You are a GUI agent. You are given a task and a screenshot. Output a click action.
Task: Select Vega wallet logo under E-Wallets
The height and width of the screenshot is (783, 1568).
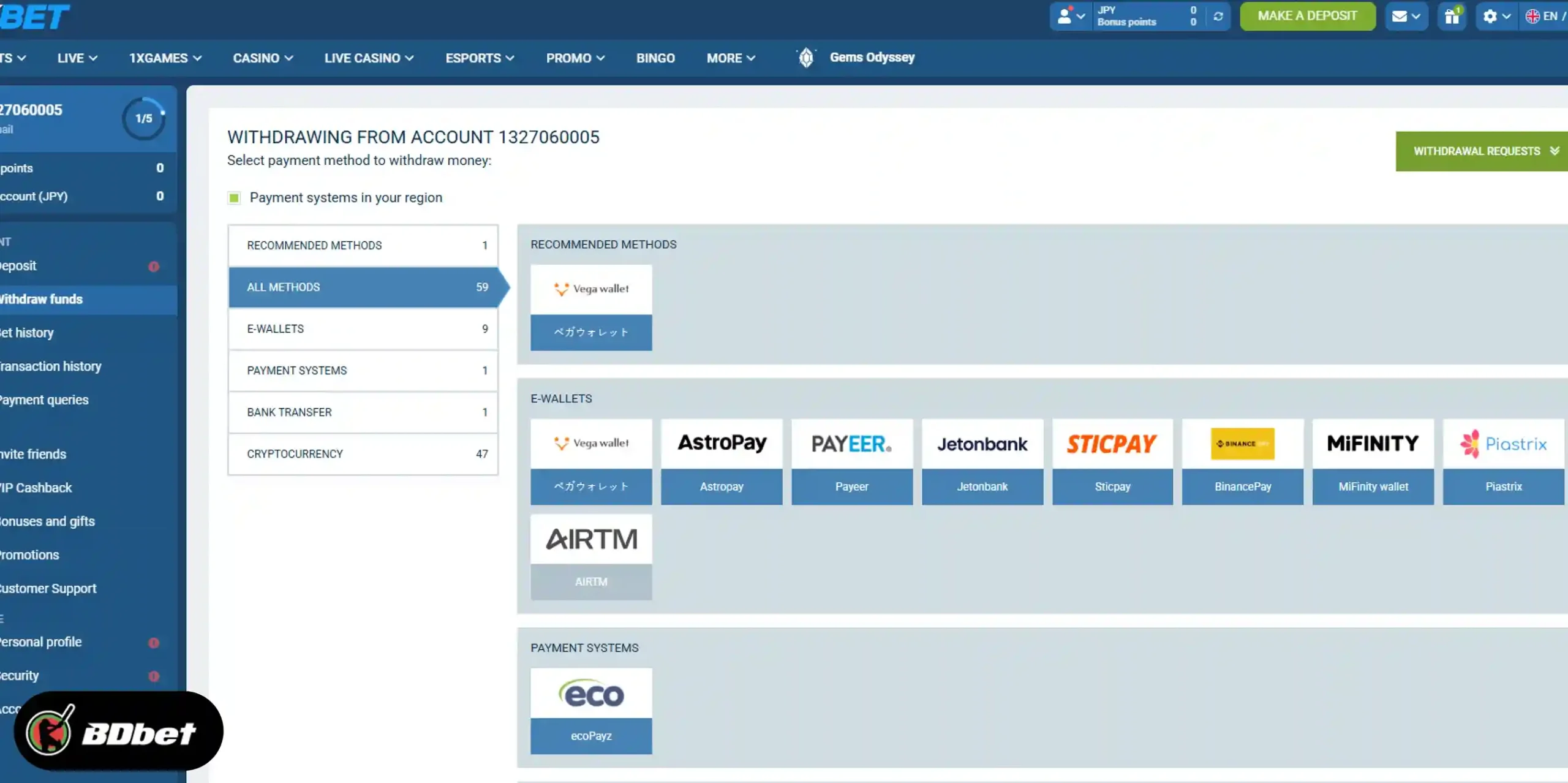click(x=591, y=444)
